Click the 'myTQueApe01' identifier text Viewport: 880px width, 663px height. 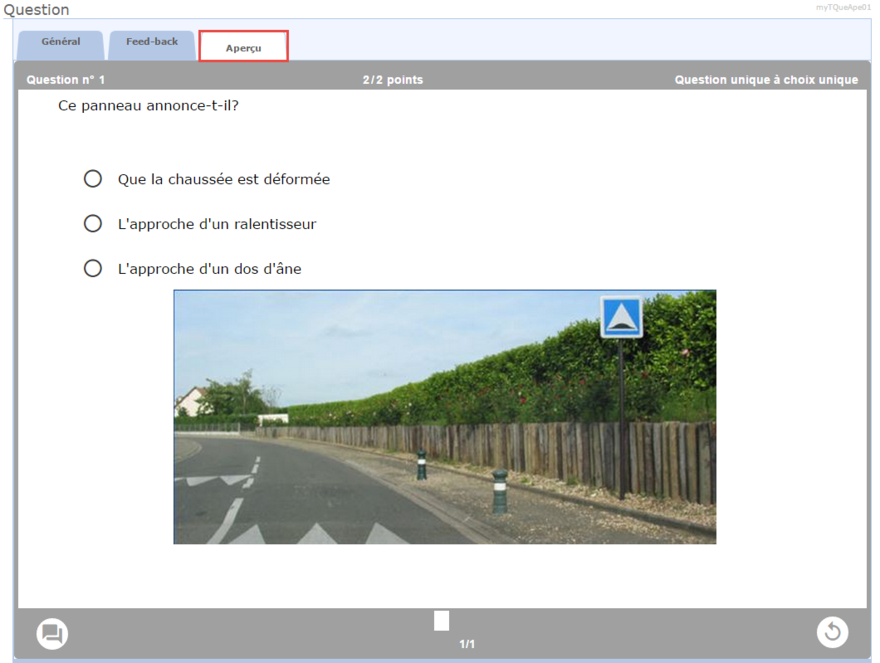(843, 7)
